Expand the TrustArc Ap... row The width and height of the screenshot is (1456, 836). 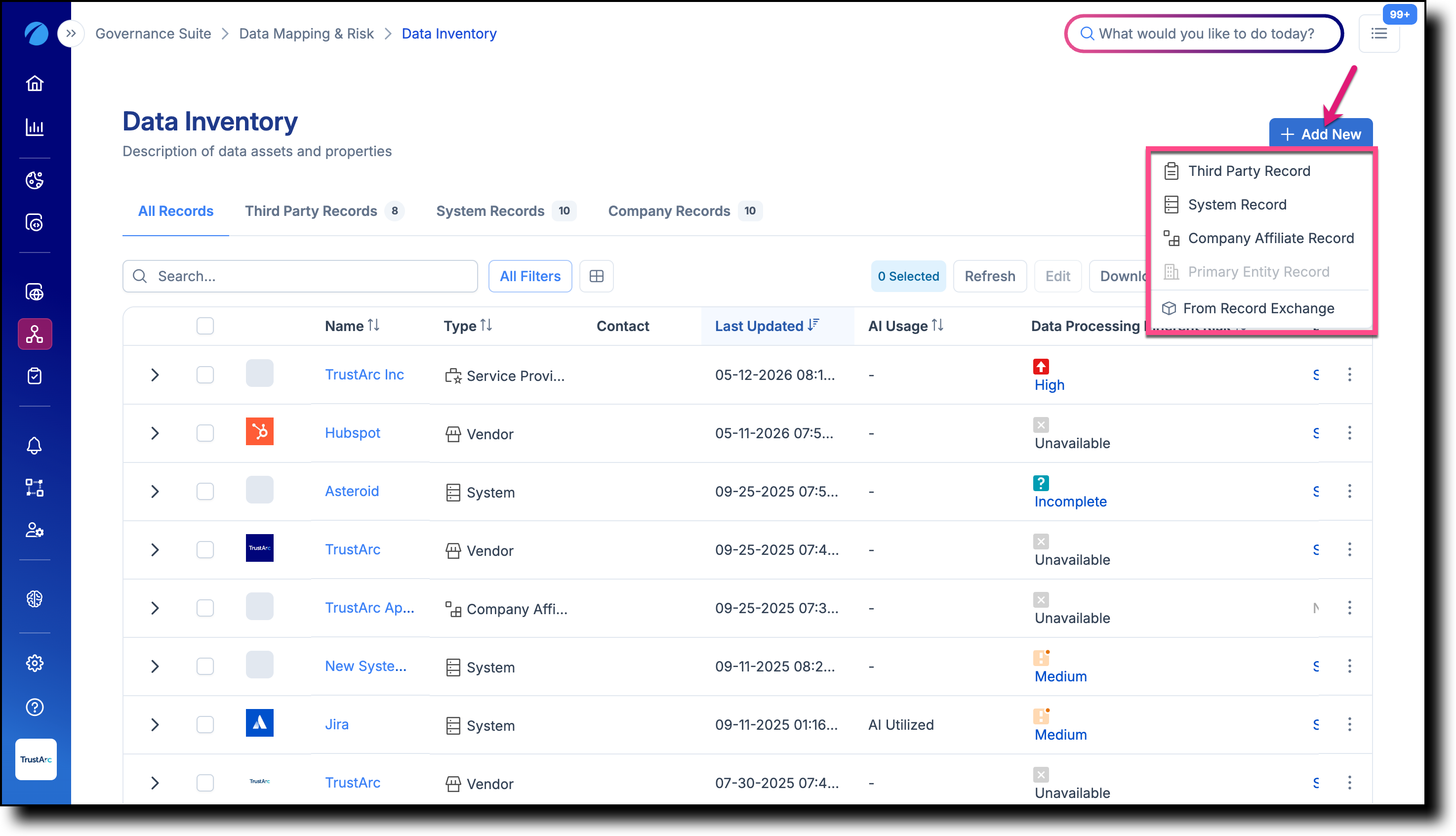coord(155,608)
